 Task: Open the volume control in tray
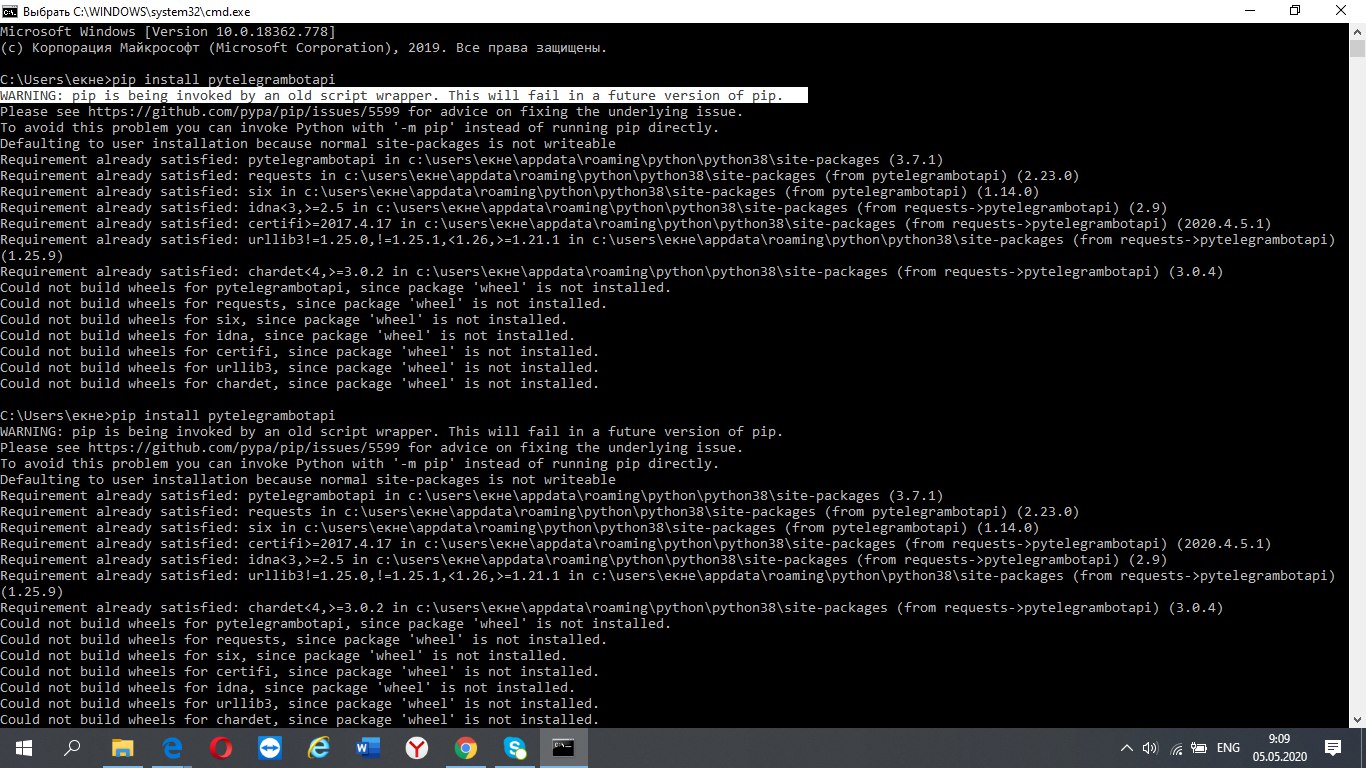coord(1150,748)
